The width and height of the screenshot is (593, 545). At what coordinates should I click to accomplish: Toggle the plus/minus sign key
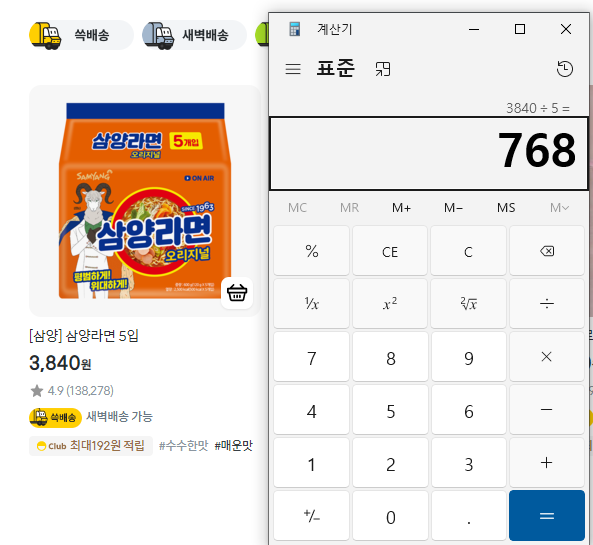(x=311, y=516)
